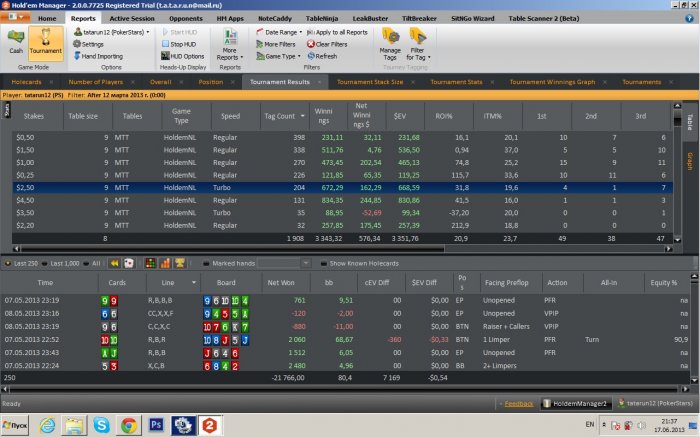Open Chrome from the taskbar
Screen dimensions: 700x437
click(x=129, y=425)
